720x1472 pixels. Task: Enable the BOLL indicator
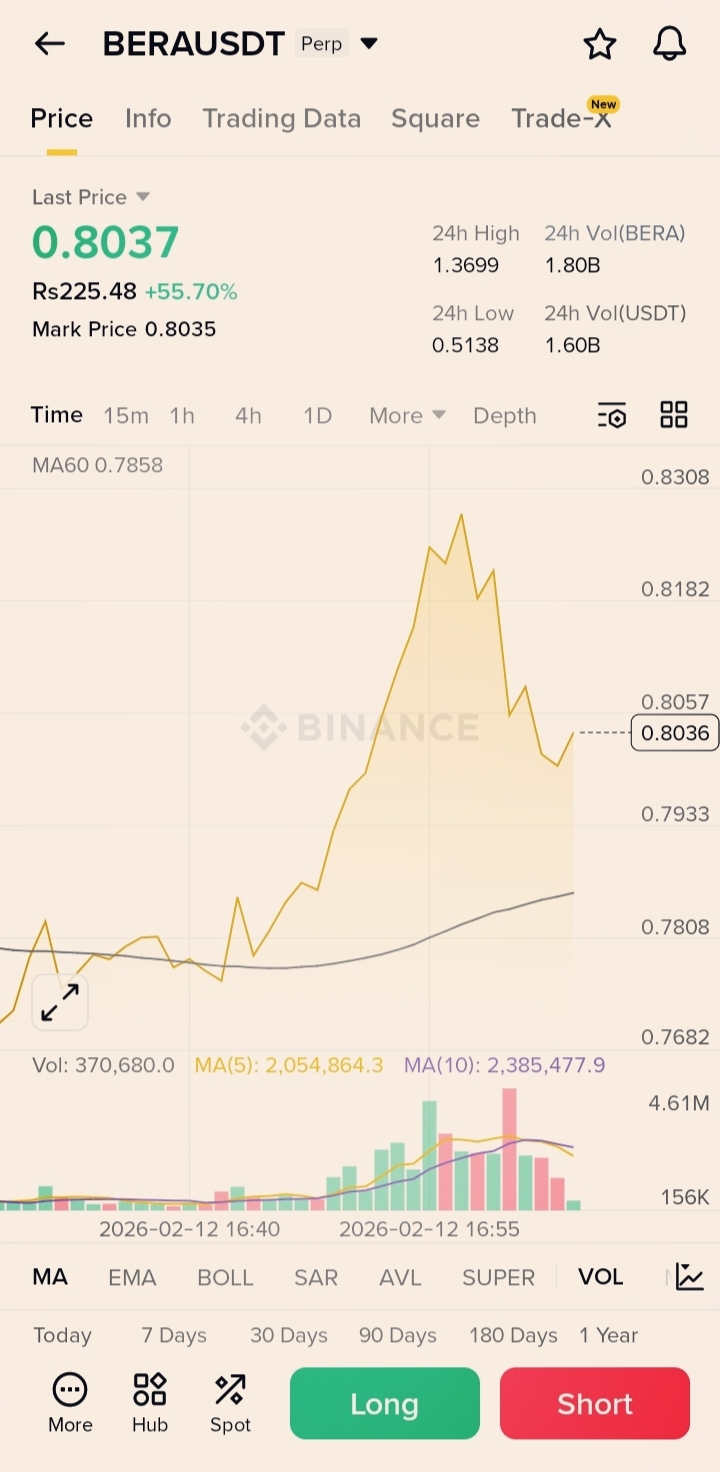click(225, 1277)
